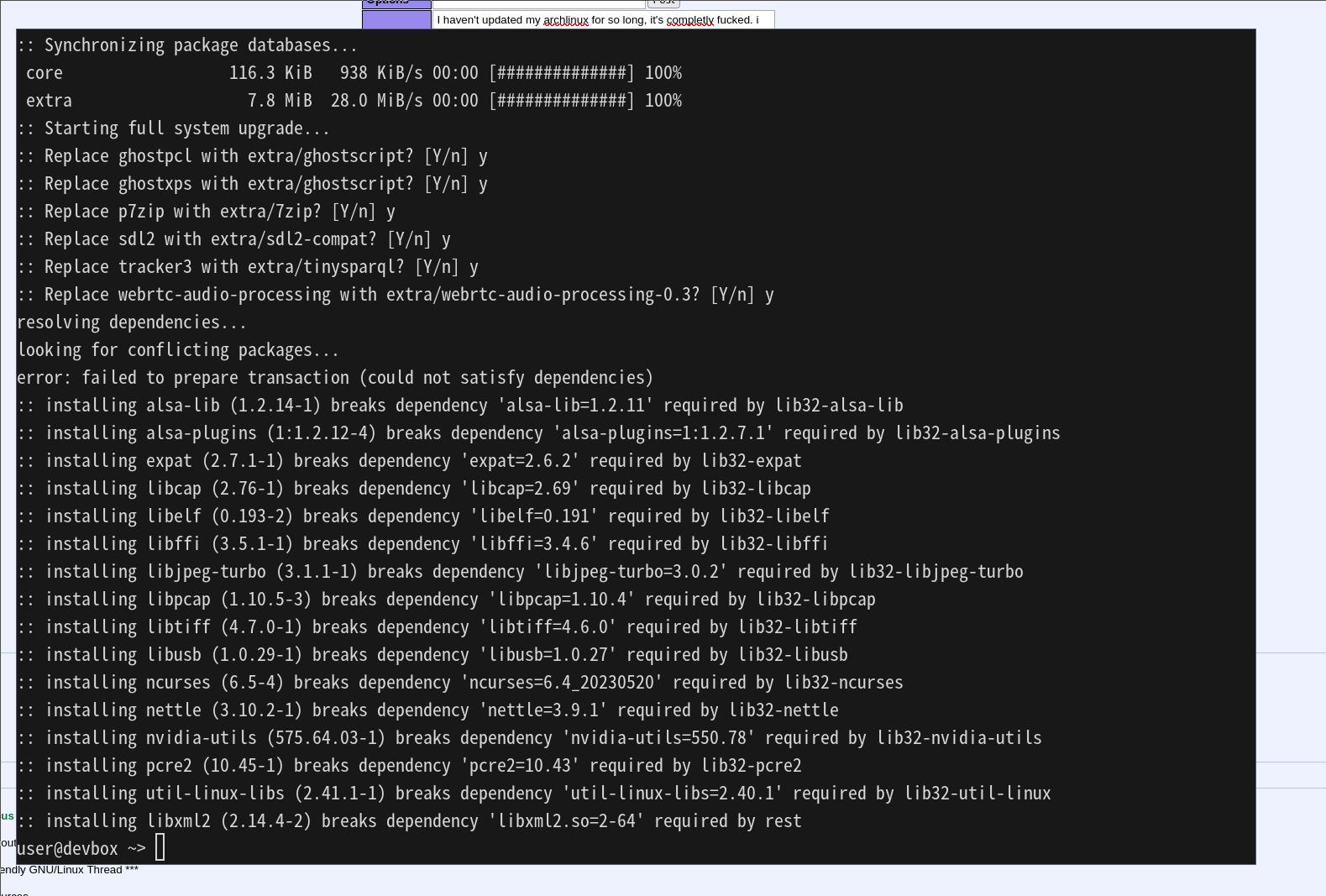This screenshot has height=896, width=1326.
Task: Click the 'installing libpcap (1.10.5-3)' line
Action: pyautogui.click(x=446, y=600)
